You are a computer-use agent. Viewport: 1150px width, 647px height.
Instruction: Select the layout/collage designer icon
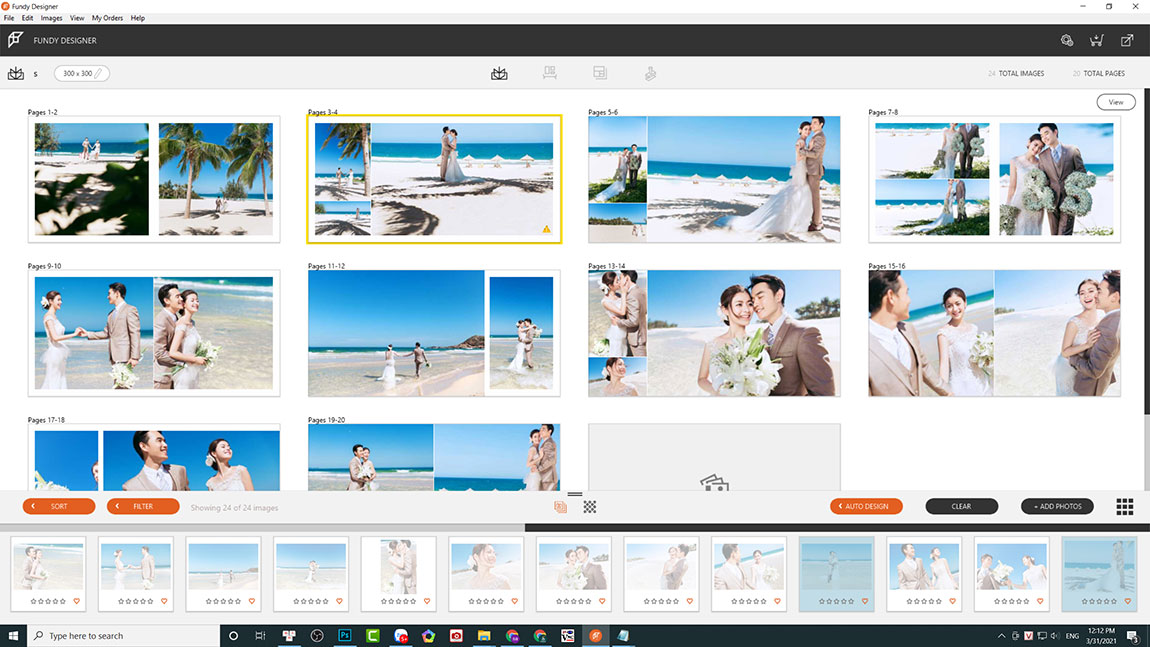click(x=600, y=73)
